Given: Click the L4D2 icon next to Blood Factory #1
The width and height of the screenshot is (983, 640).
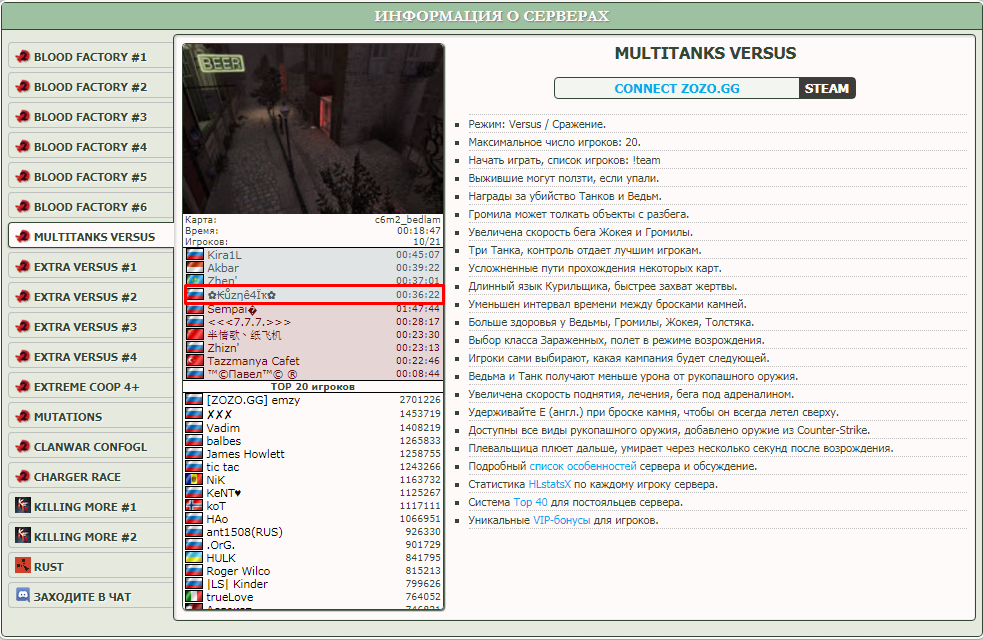Looking at the screenshot, I should click(23, 57).
